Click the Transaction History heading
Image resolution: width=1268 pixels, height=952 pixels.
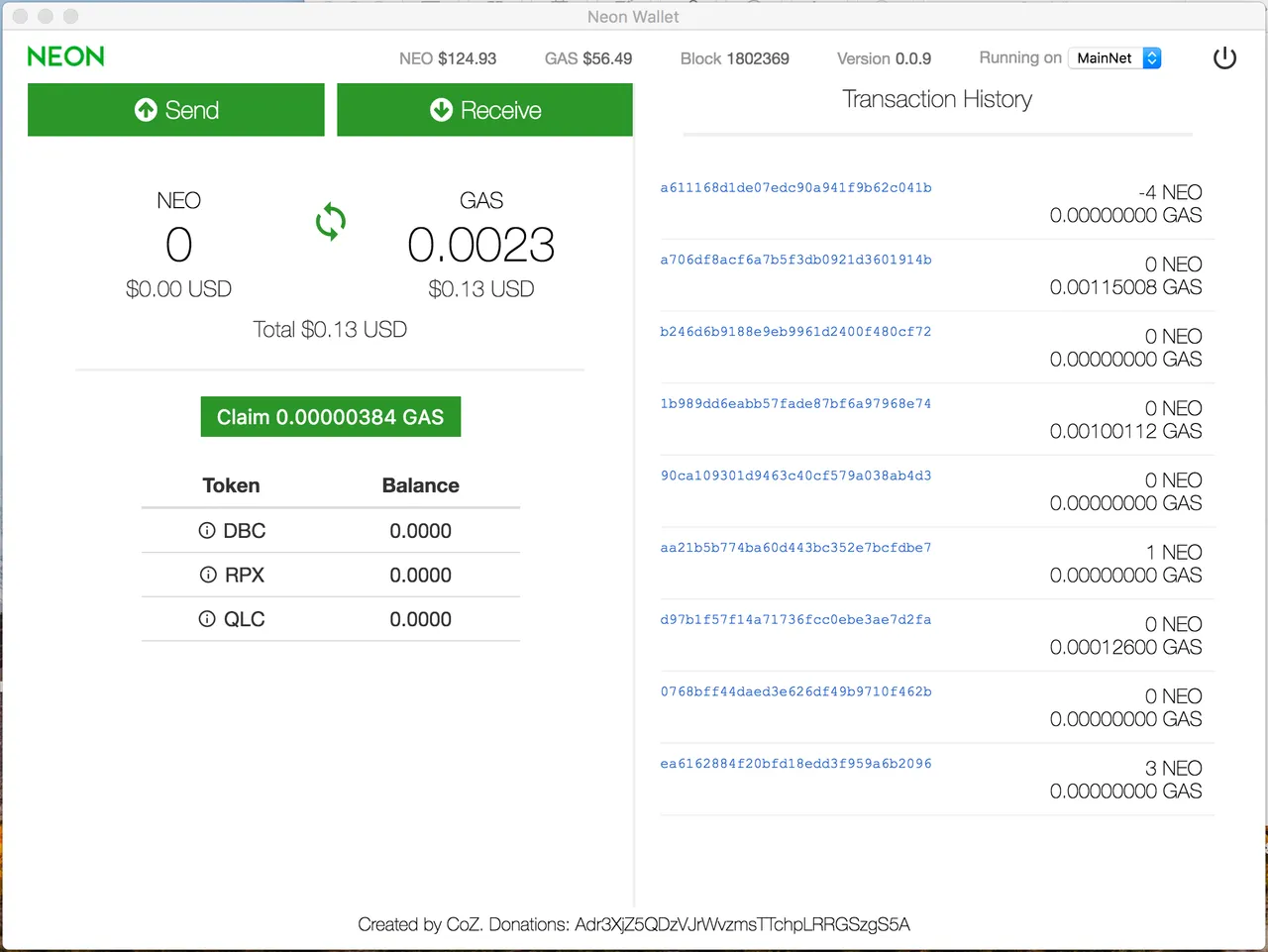pyautogui.click(x=937, y=99)
